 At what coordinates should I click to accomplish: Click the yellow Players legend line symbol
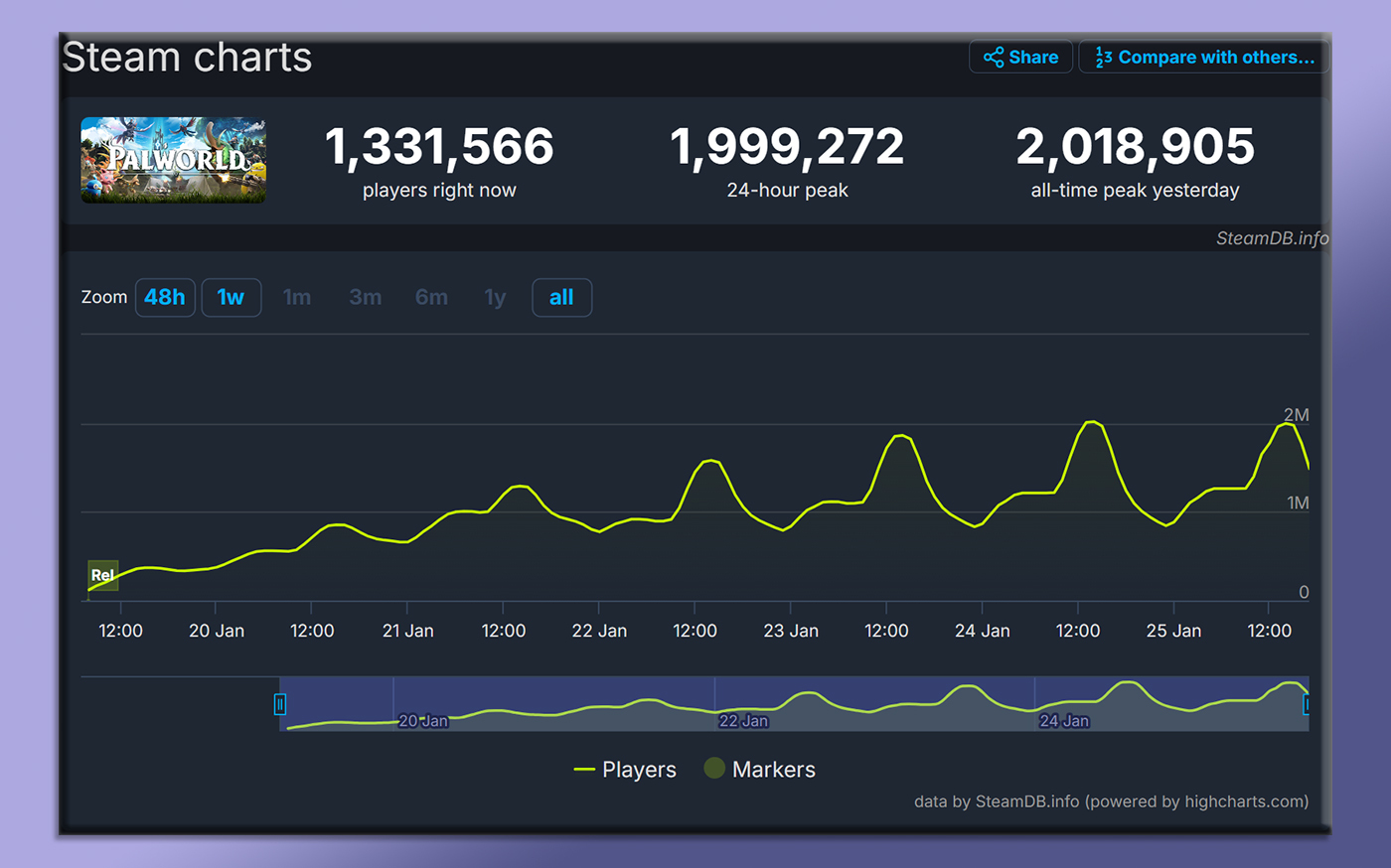(x=584, y=770)
